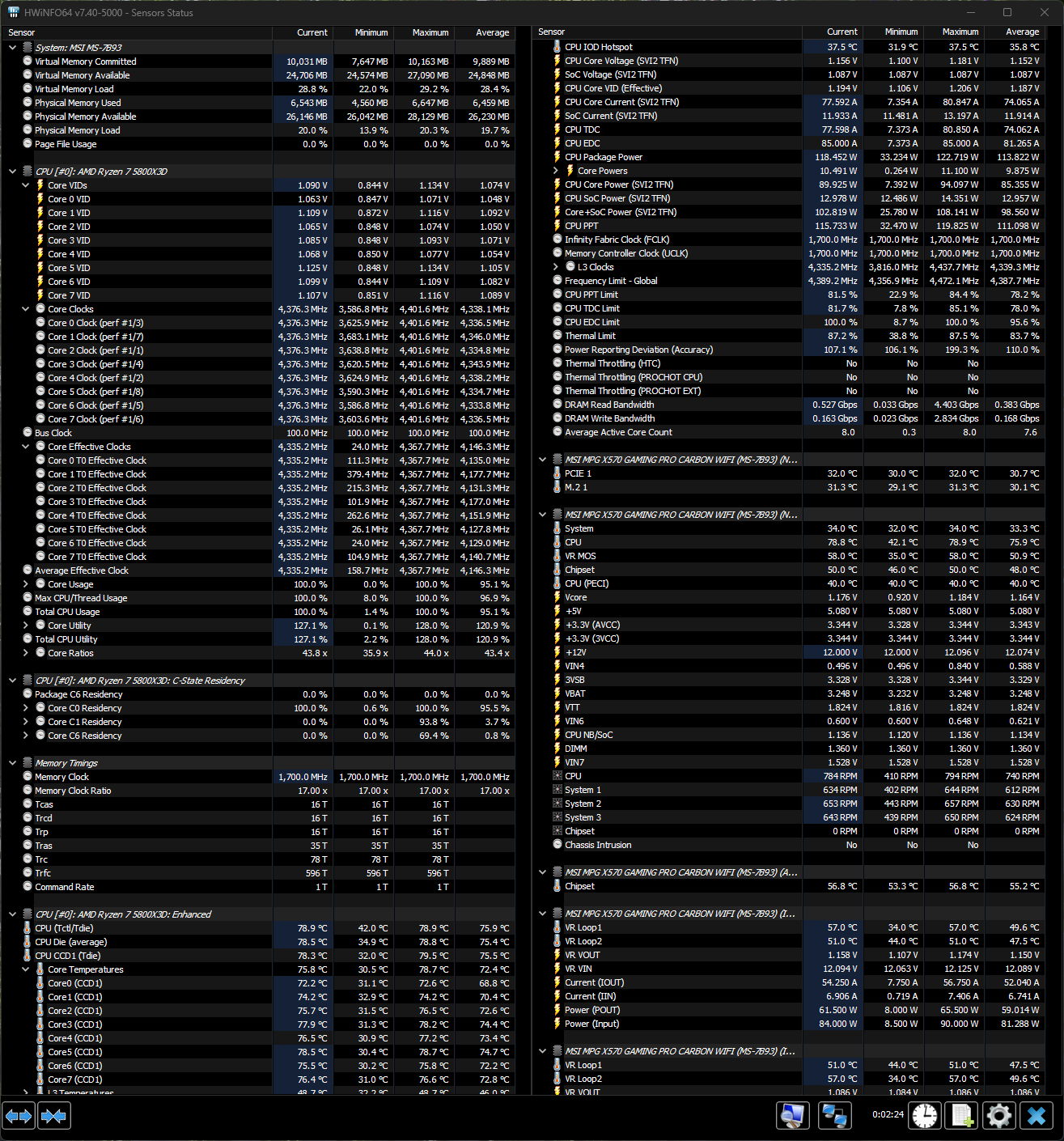1064x1141 pixels.
Task: Expand the L3 Clocks entry
Action: point(554,266)
